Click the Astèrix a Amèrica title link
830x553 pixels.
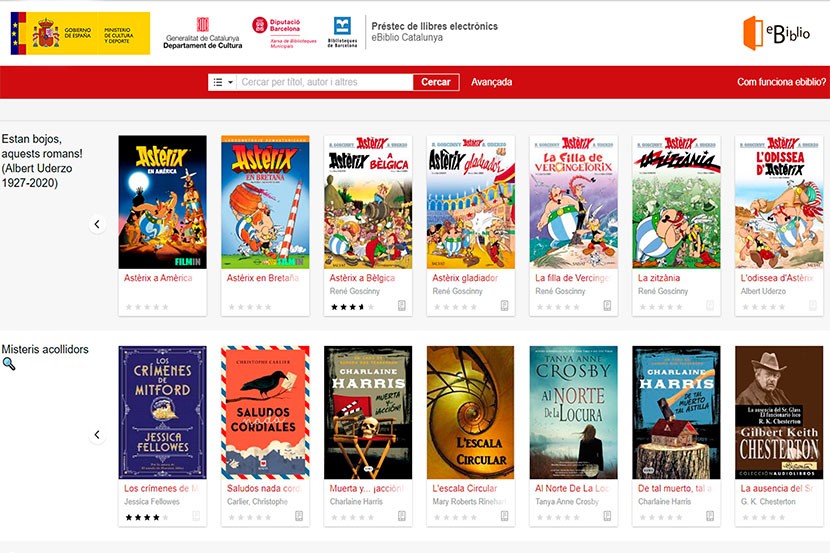coord(158,278)
